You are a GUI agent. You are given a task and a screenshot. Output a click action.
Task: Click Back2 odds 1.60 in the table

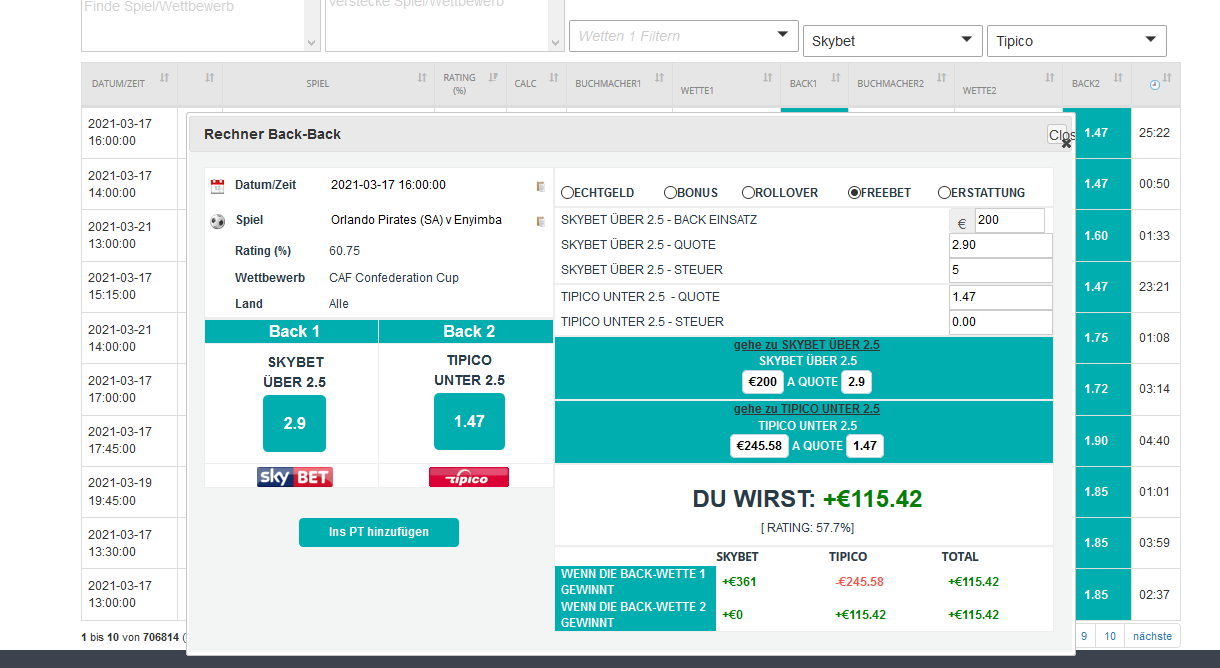[1097, 236]
